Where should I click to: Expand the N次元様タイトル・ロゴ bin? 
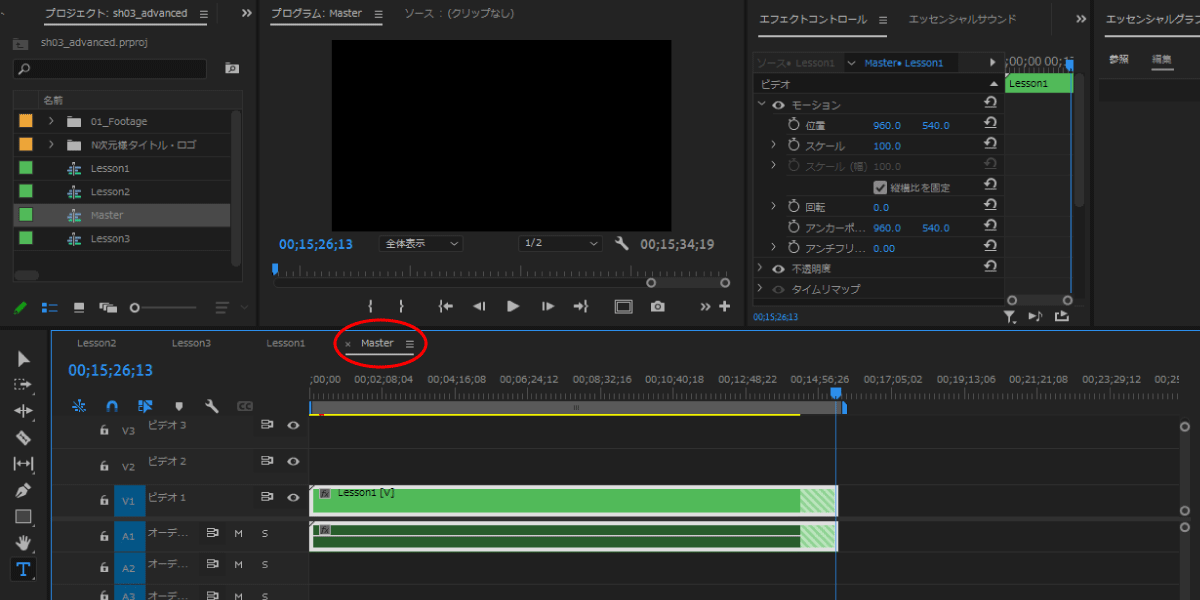50,145
